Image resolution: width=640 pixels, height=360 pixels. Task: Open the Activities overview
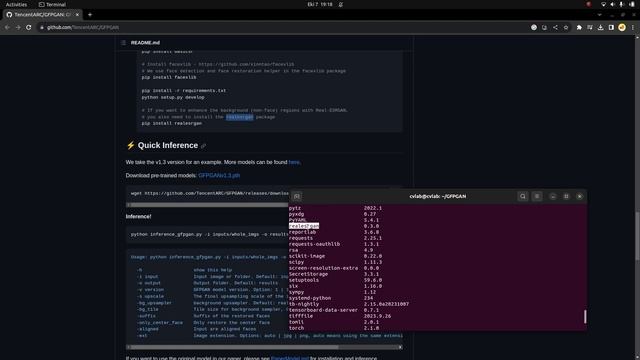point(16,4)
